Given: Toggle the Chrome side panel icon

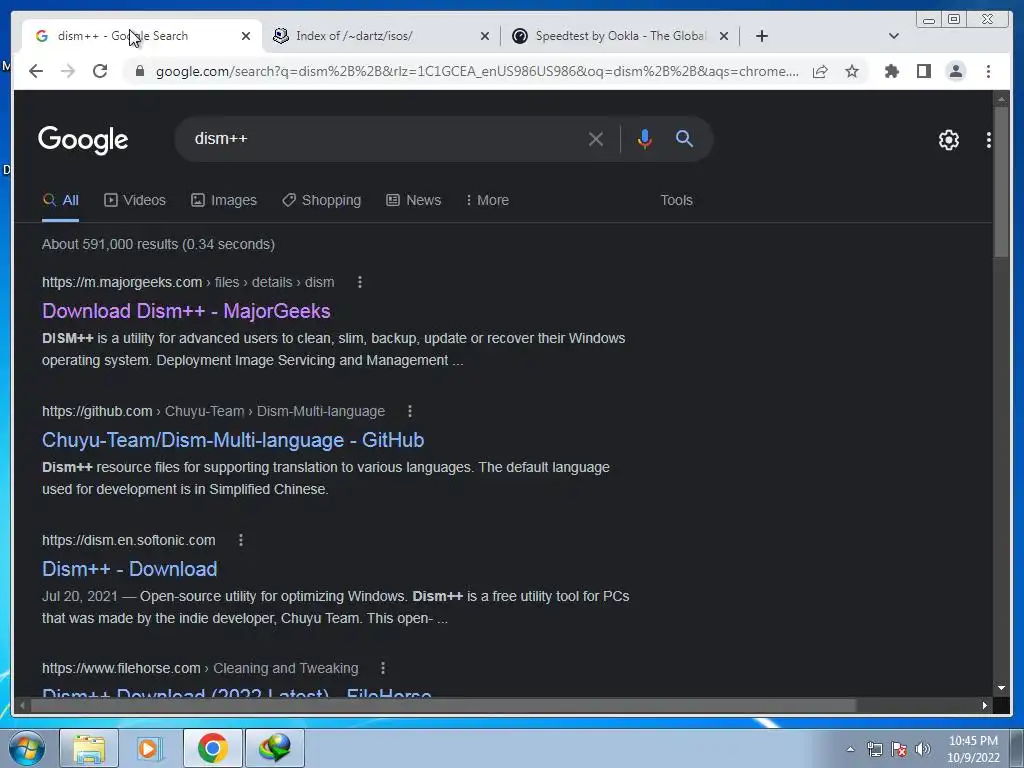Looking at the screenshot, I should click(923, 71).
